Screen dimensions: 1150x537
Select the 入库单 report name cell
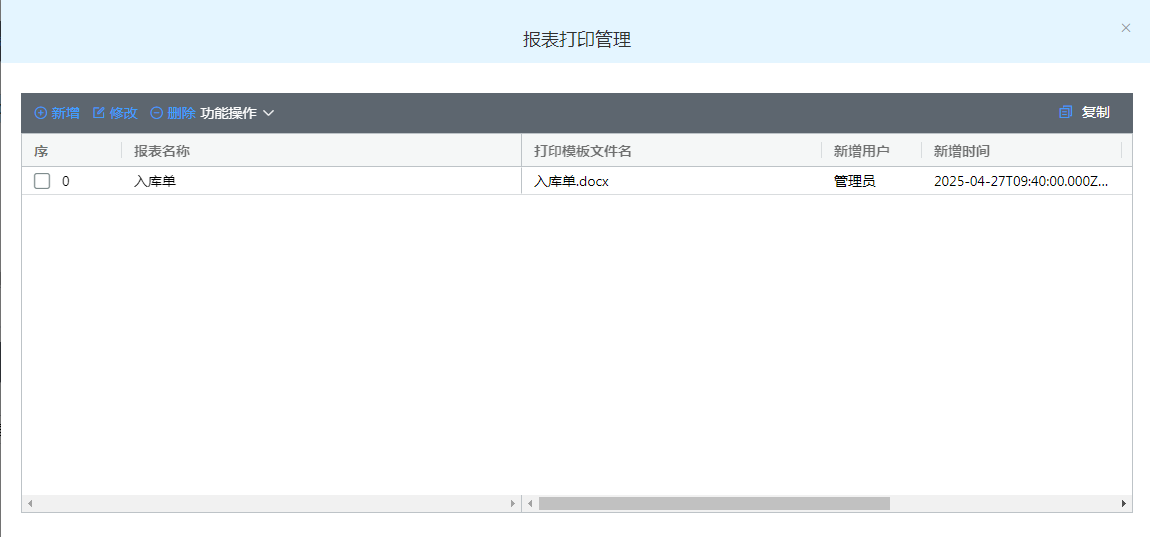[x=155, y=182]
